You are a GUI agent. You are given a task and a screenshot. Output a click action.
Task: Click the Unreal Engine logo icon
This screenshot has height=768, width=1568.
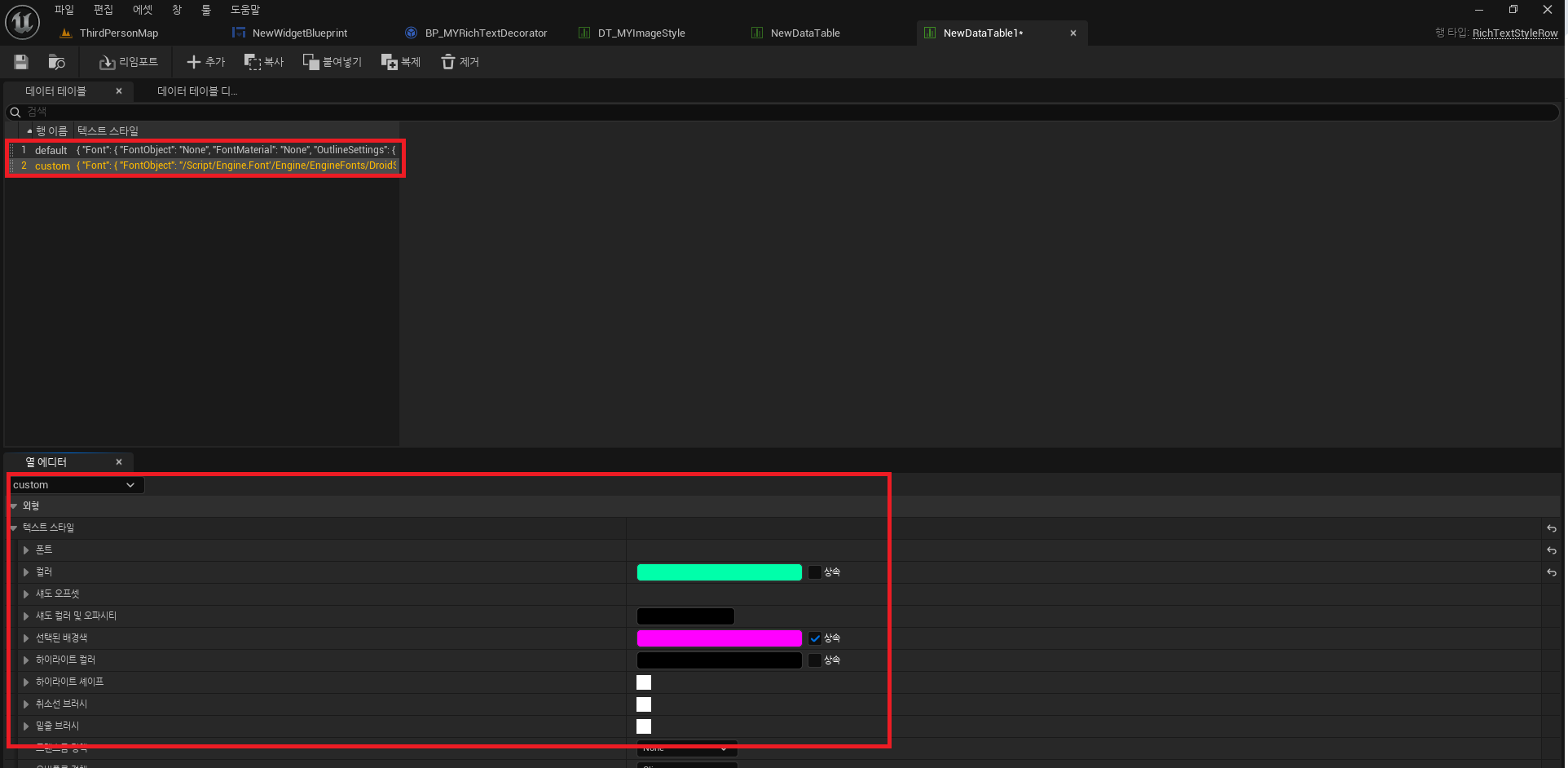point(22,22)
